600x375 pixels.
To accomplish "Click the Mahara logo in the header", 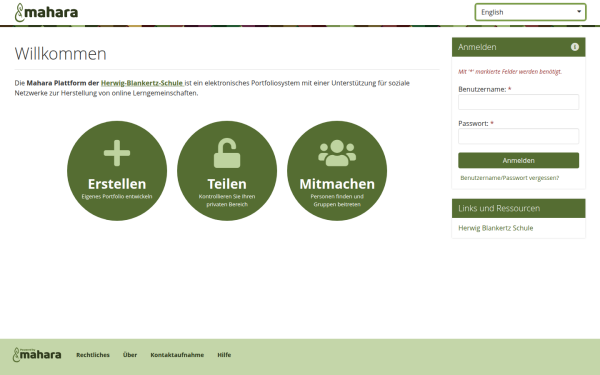I will [x=46, y=12].
